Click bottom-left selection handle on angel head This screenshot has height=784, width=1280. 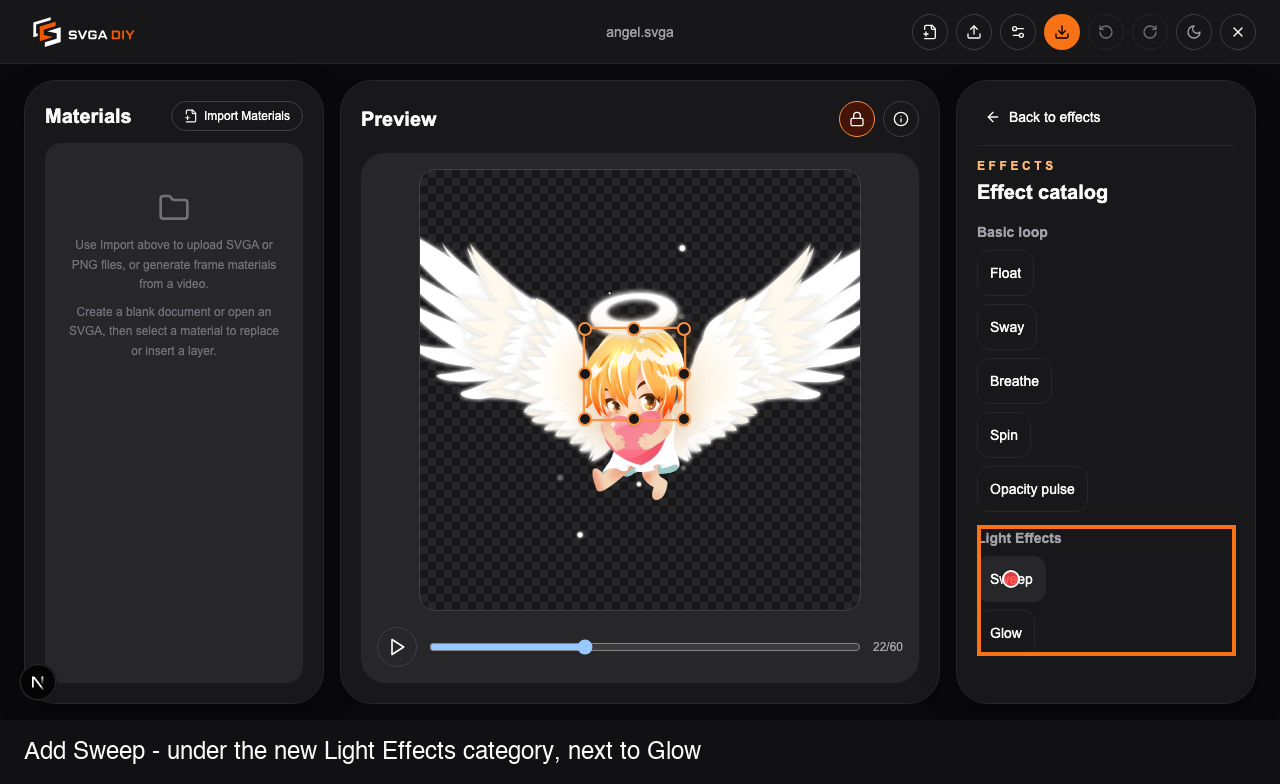point(585,418)
